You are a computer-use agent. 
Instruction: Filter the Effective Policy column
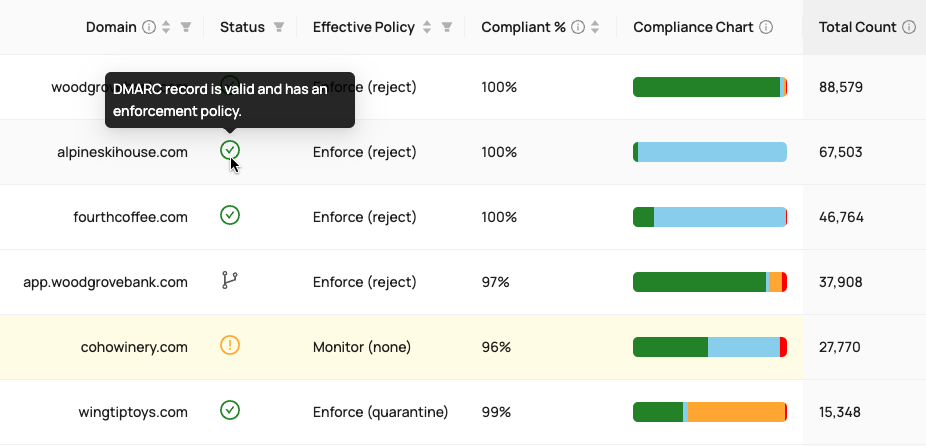(x=447, y=27)
